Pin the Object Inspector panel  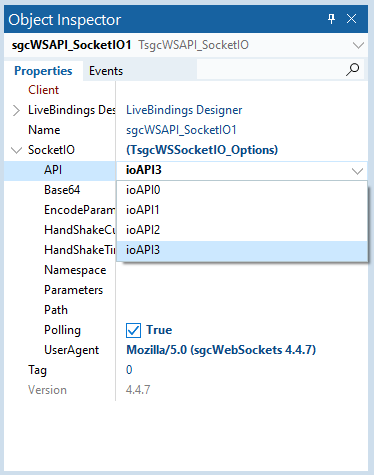[331, 19]
